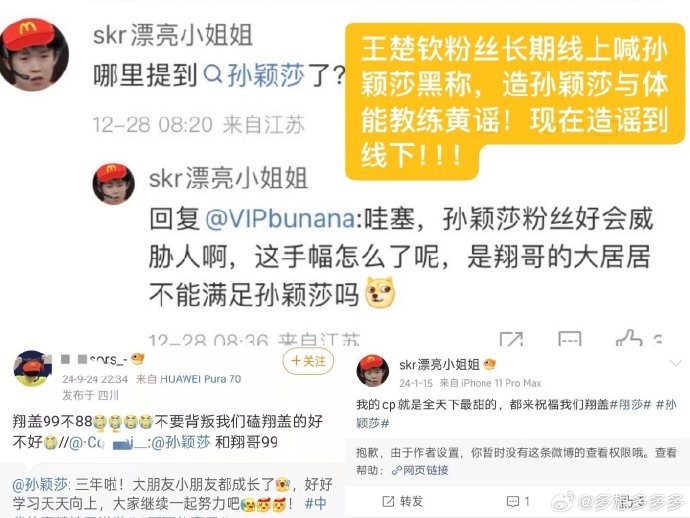Expand the chevron menu on bottom-right post
The image size is (690, 518).
click(675, 363)
